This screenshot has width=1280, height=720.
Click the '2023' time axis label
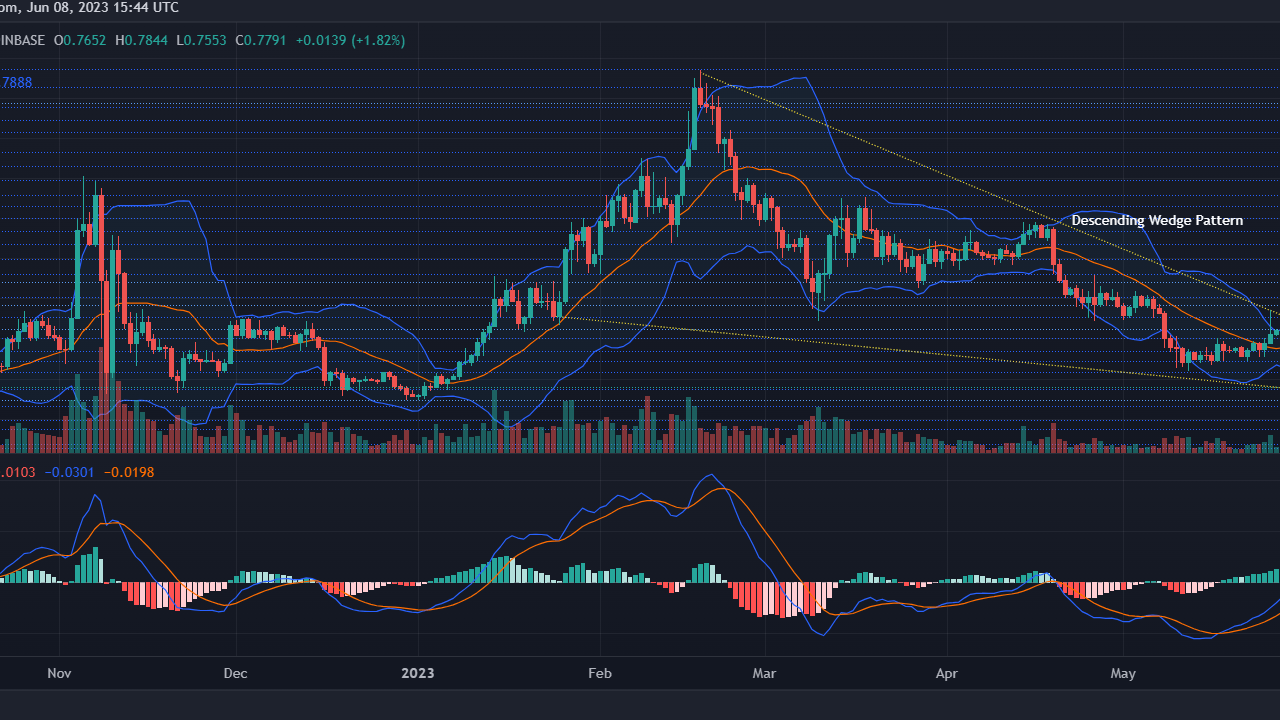pos(417,673)
